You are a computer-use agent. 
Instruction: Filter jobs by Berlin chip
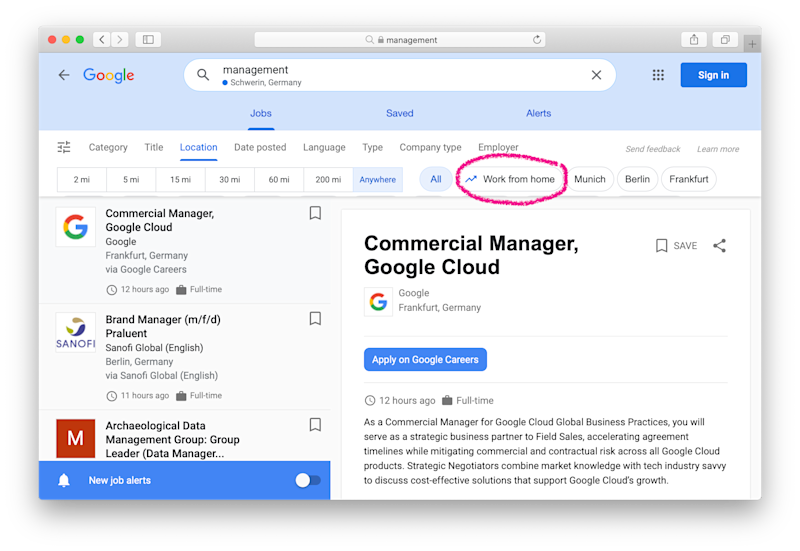[637, 179]
